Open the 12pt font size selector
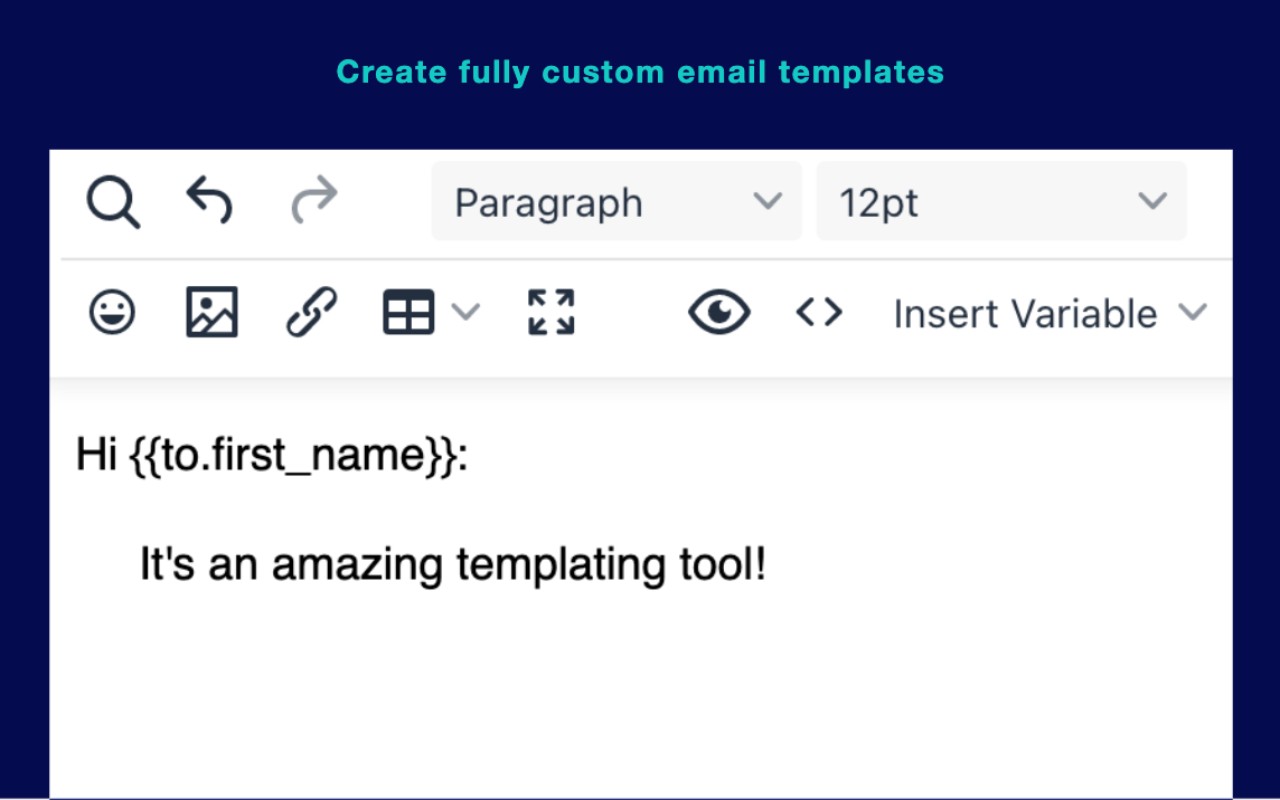Screen dimensions: 1280x800 pos(1000,201)
